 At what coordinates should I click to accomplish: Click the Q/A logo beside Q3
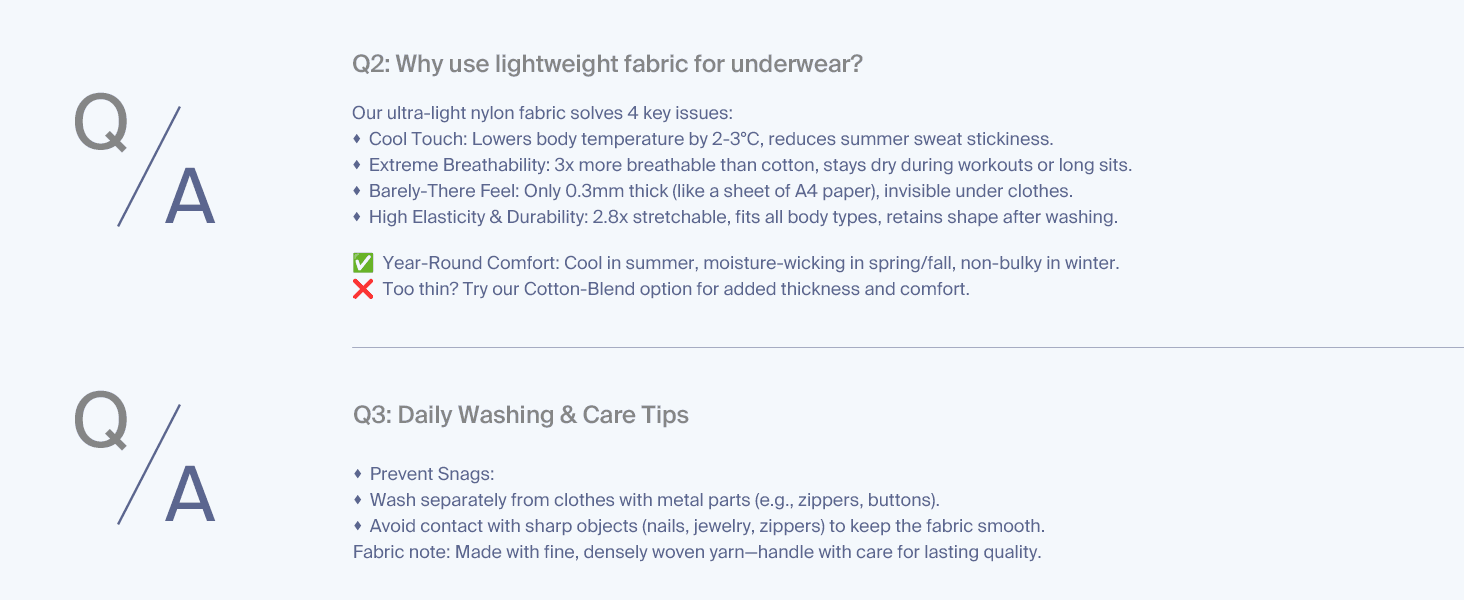tap(145, 462)
